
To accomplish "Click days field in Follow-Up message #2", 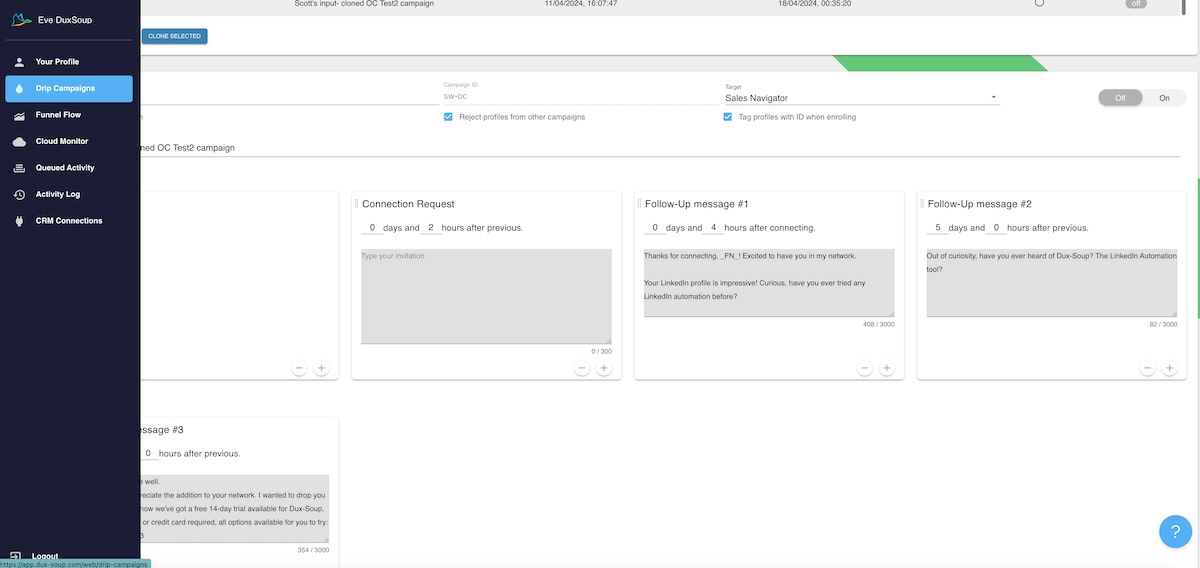I will (x=938, y=228).
